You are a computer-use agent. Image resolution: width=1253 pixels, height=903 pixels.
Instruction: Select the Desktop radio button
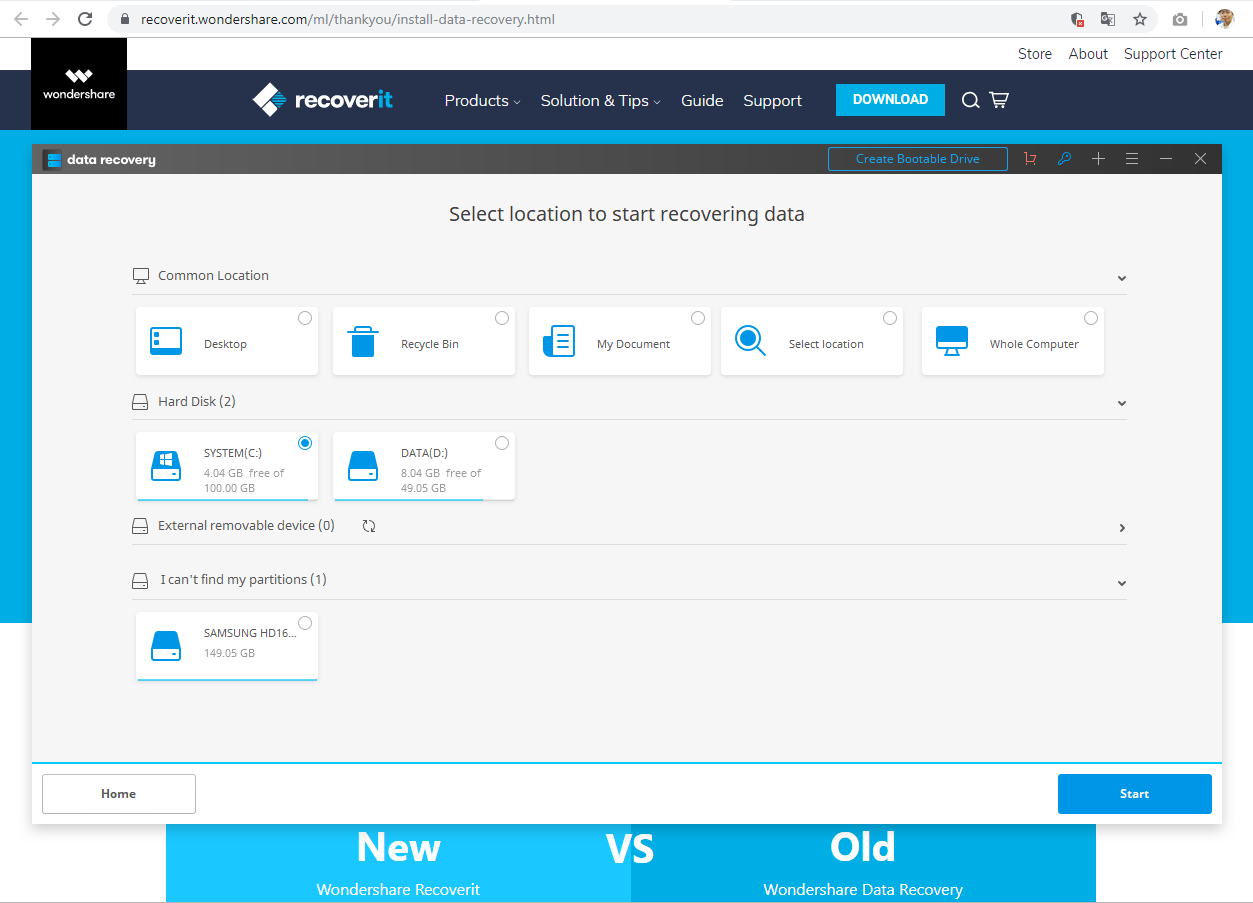coord(305,318)
